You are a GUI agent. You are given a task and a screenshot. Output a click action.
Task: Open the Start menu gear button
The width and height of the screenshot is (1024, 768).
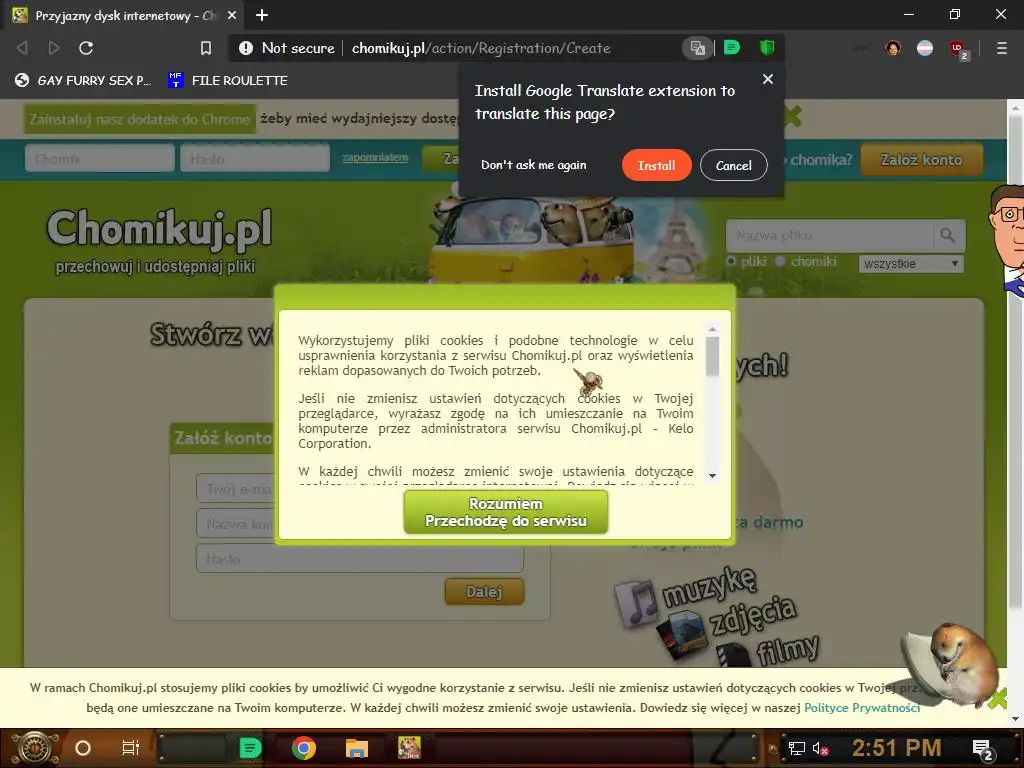(34, 748)
